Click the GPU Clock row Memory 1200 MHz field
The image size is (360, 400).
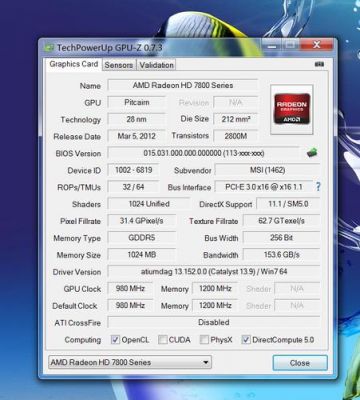215,289
